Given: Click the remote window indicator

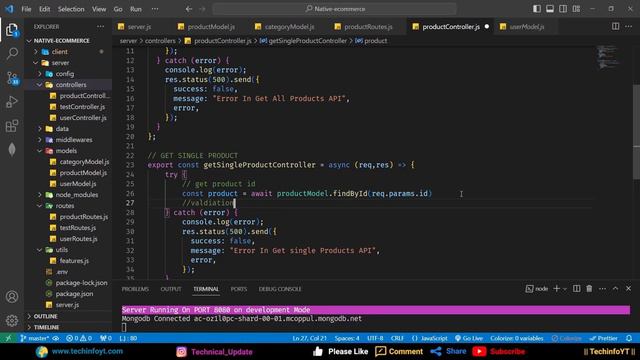Looking at the screenshot, I should click(8, 338).
